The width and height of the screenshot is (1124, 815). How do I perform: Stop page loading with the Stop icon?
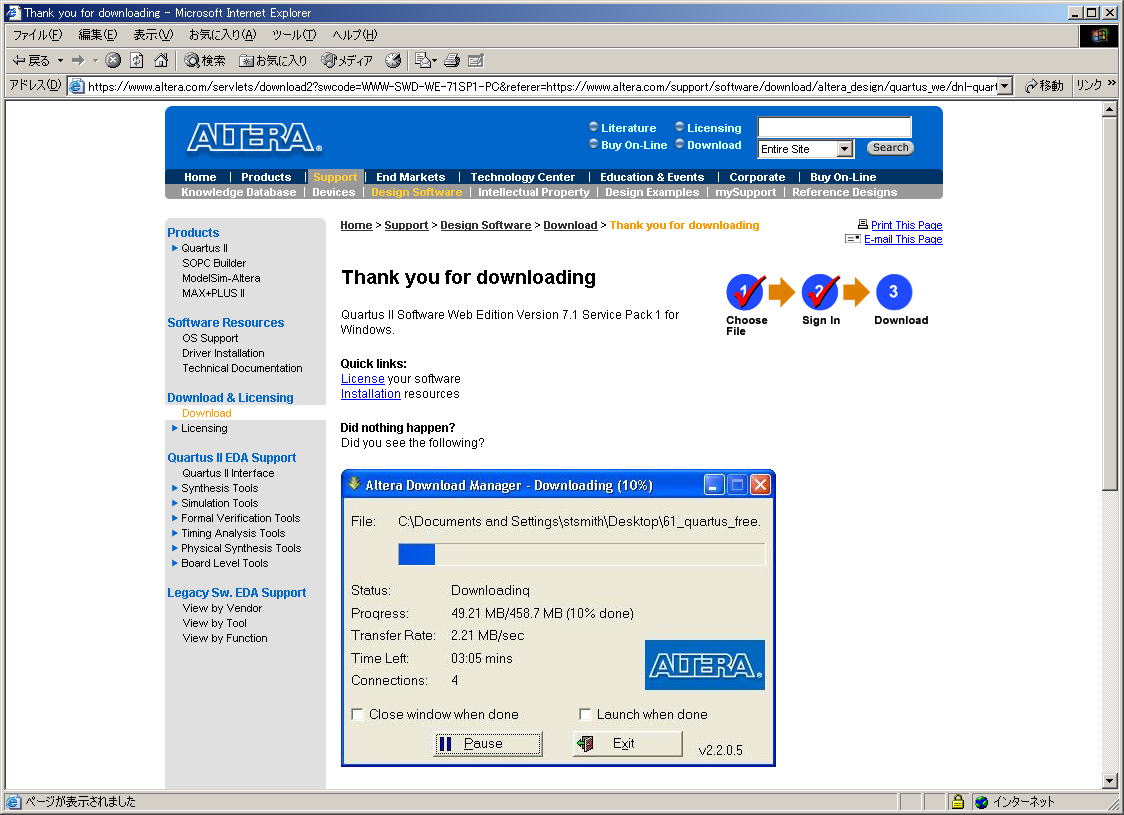(113, 60)
